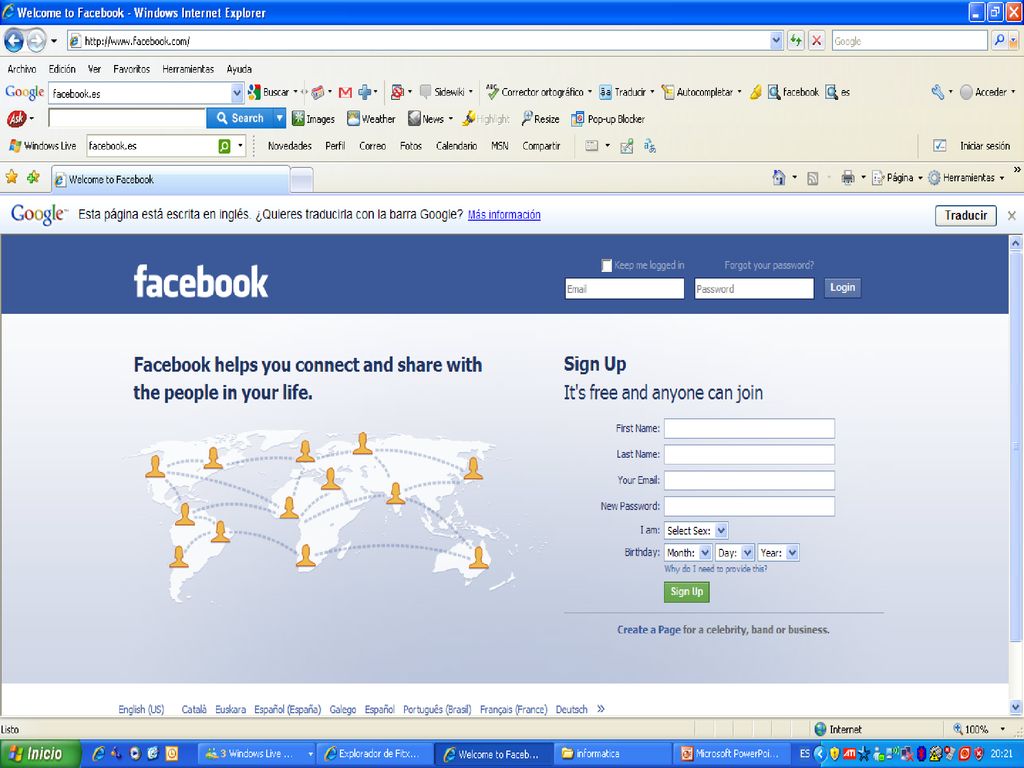
Task: Click the Print icon in command bar
Action: click(848, 178)
